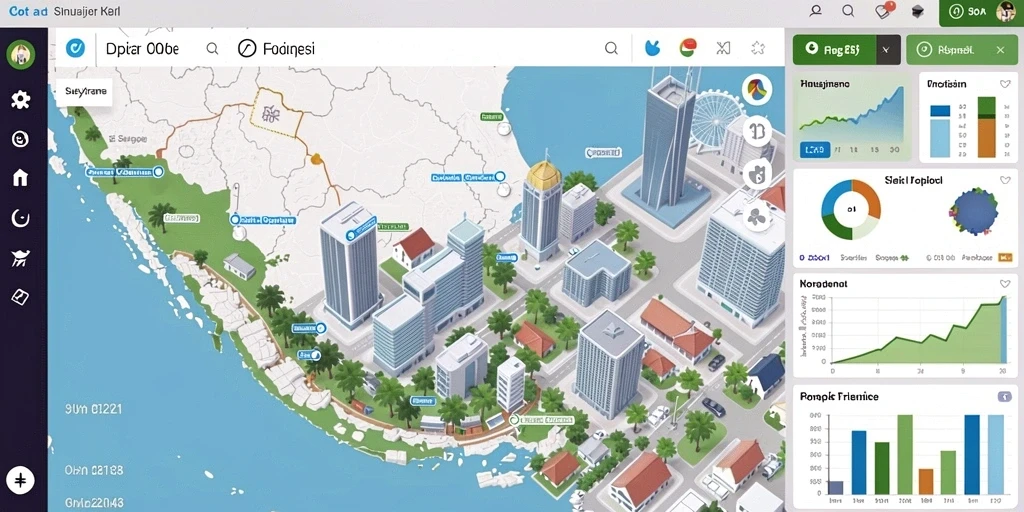
Task: Click the Housjinsno chart title
Action: click(x=825, y=84)
